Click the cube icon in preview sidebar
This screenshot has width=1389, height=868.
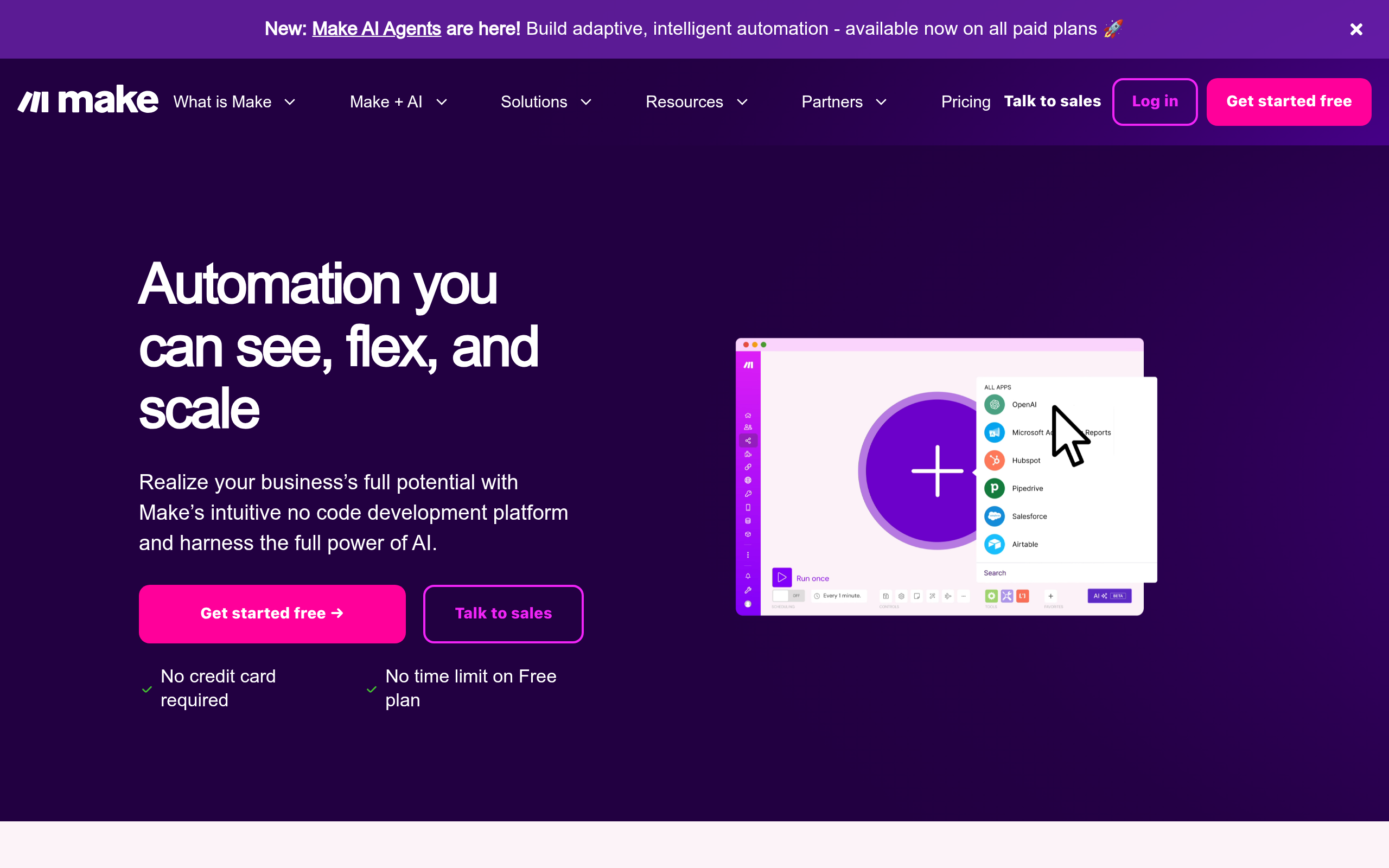point(748,534)
